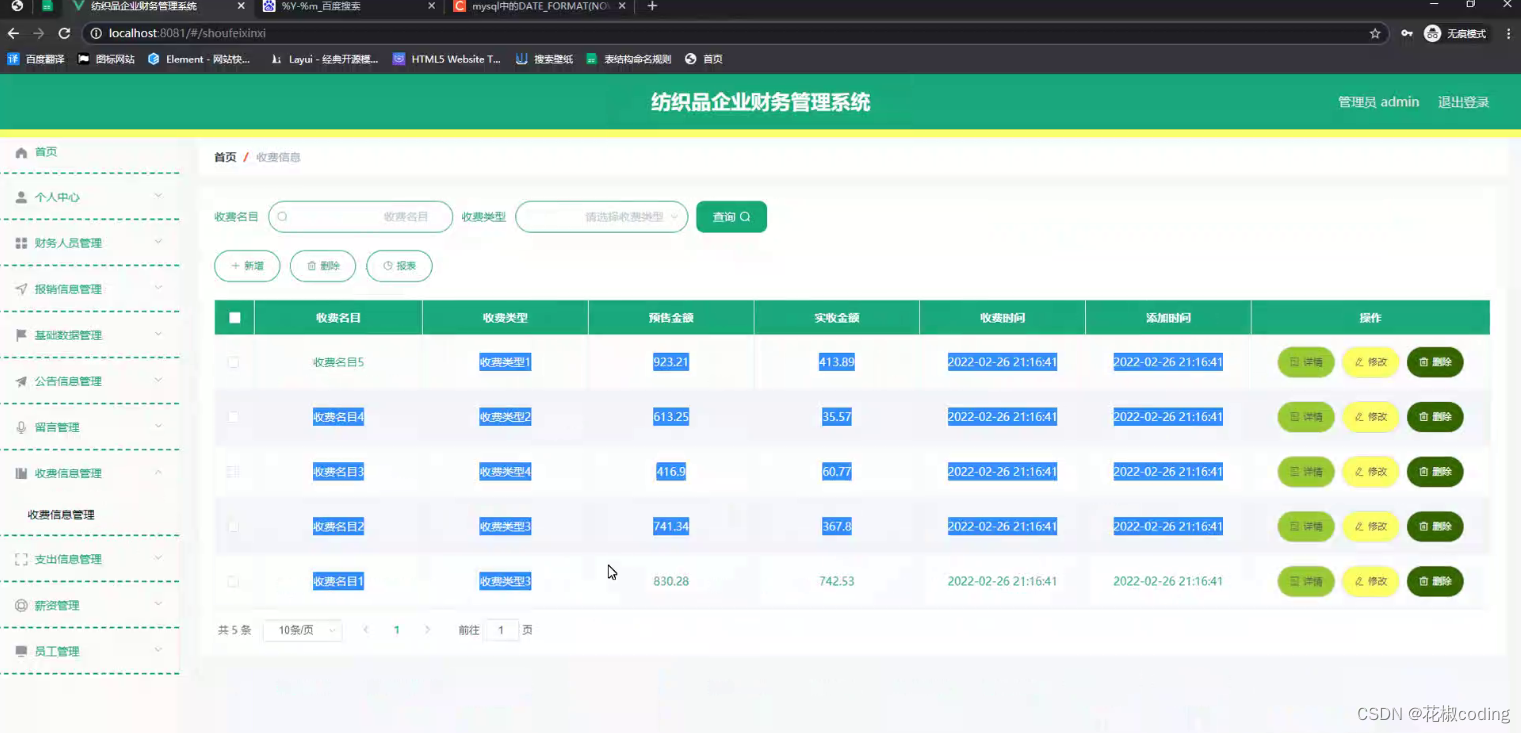This screenshot has height=733, width=1525.
Task: Click the 收费名目 search input
Action: point(360,216)
